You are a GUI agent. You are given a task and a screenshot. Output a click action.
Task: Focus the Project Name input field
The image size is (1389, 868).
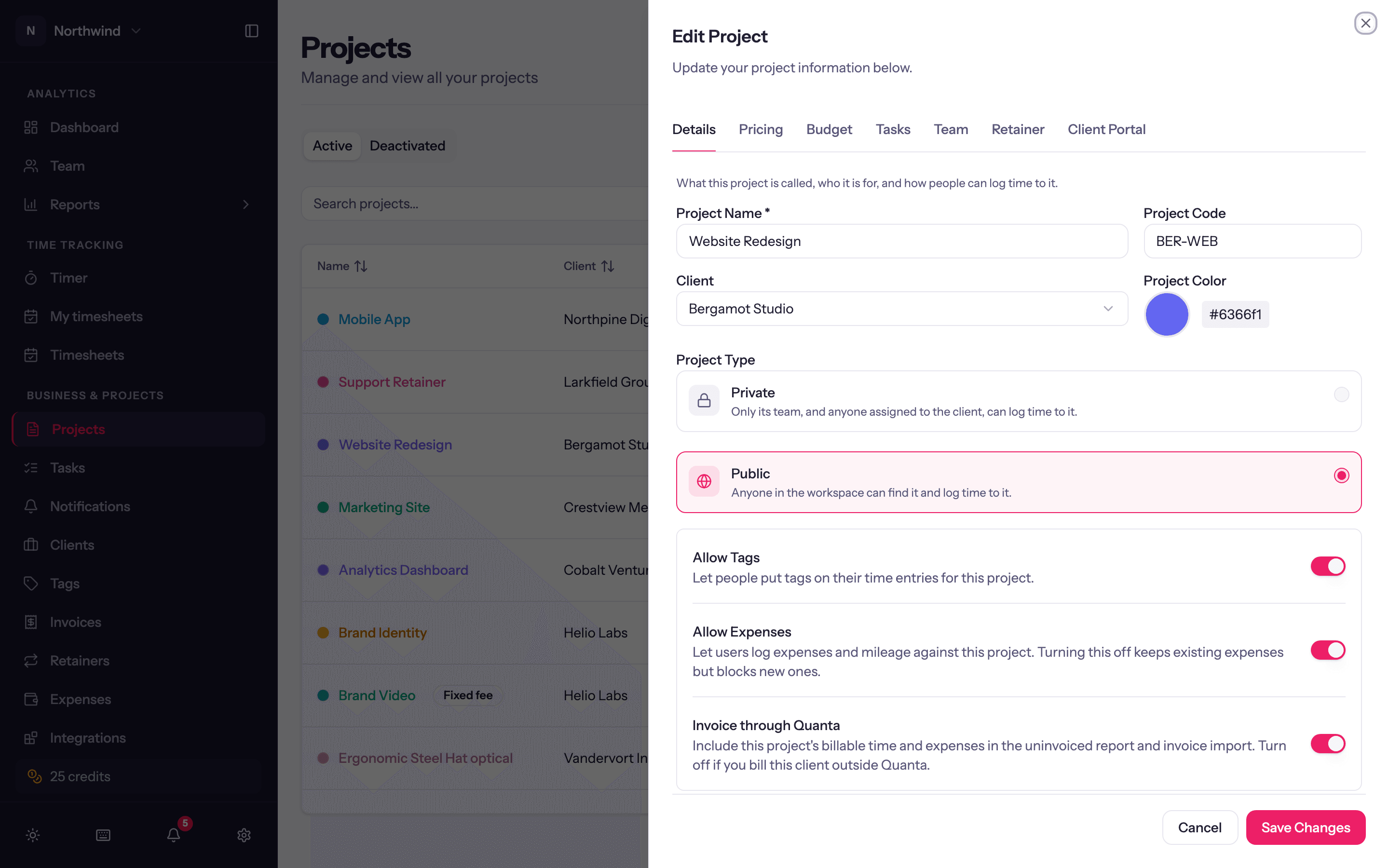902,241
